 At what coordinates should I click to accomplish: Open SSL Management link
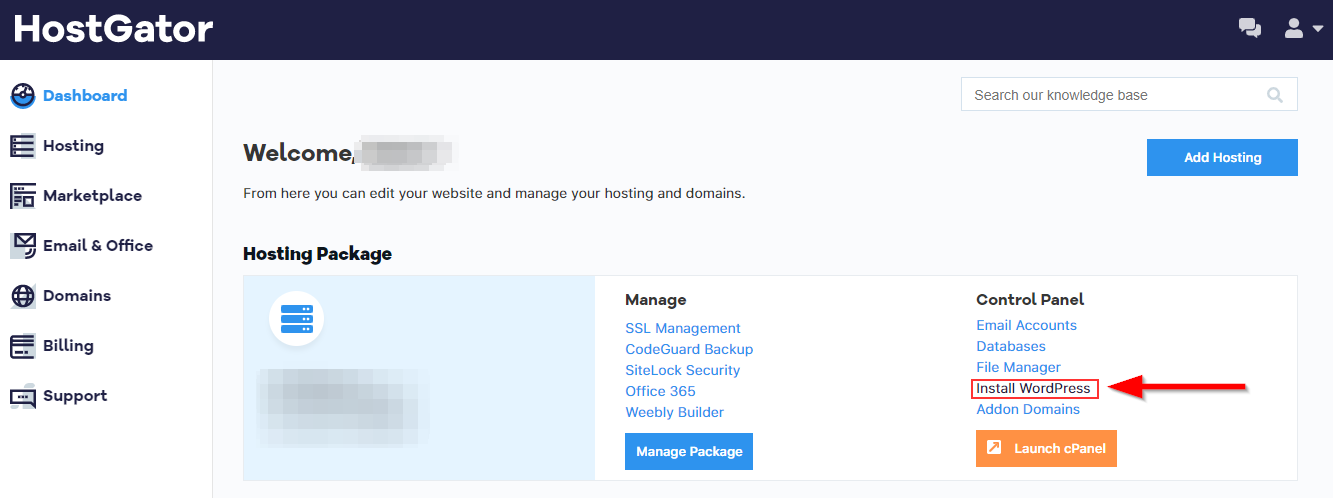[683, 328]
